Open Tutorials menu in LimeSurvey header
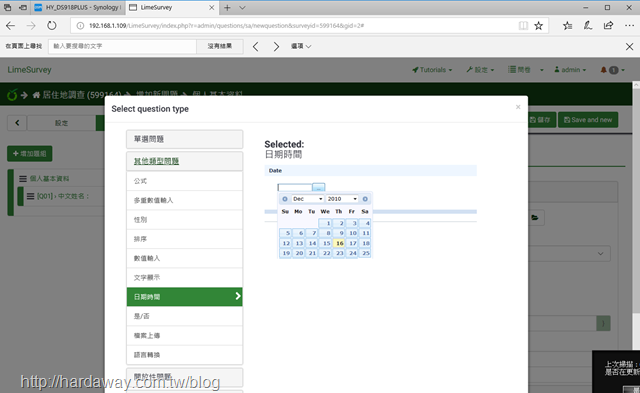Image resolution: width=640 pixels, height=393 pixels. 432,70
